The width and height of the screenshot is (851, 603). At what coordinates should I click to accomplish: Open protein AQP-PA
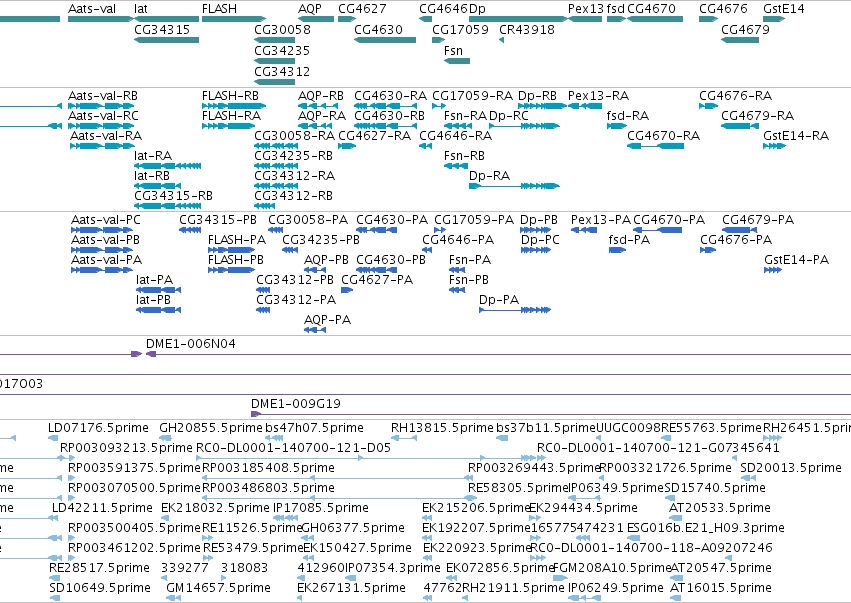pyautogui.click(x=327, y=320)
